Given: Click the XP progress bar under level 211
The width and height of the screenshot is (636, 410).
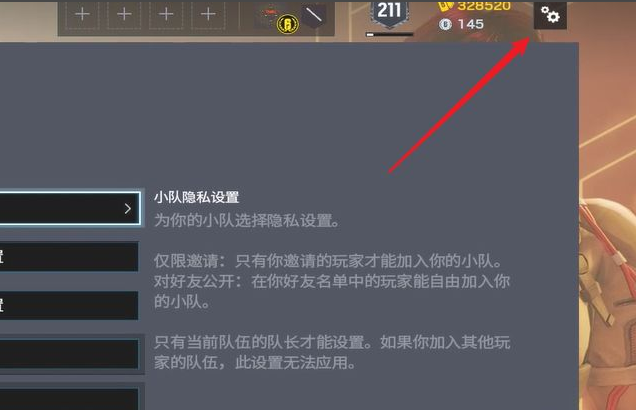Looking at the screenshot, I should 389,34.
